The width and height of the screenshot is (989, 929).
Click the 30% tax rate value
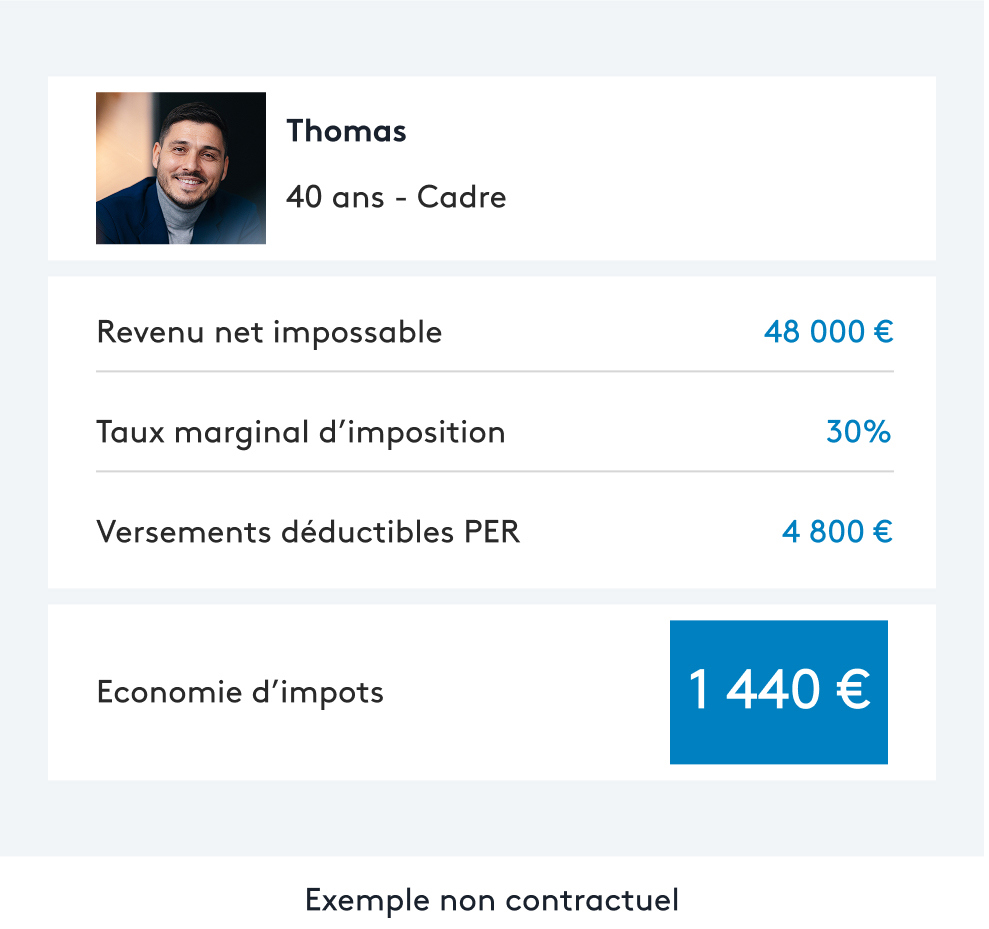(858, 432)
